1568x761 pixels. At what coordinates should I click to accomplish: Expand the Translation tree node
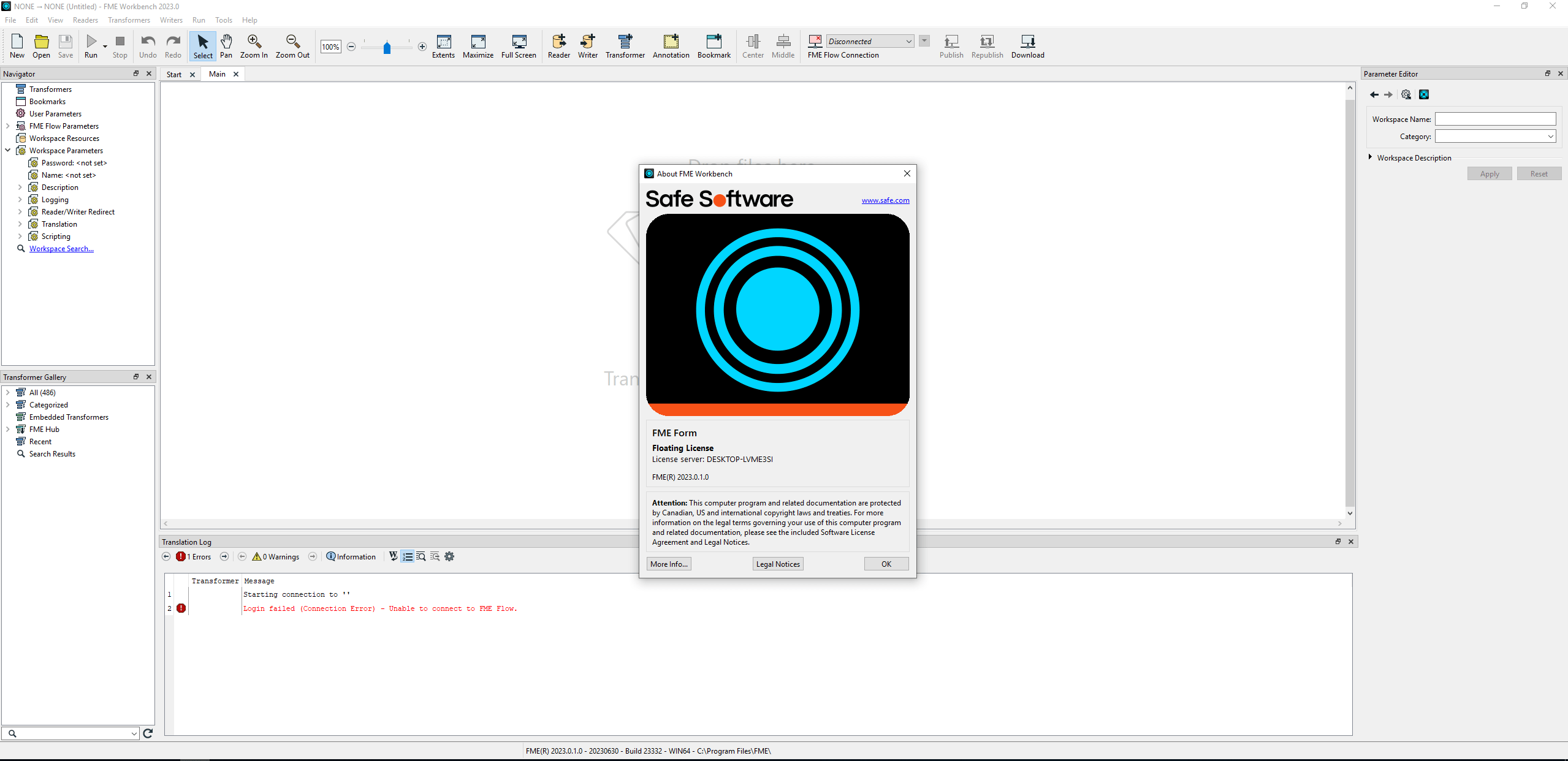(x=20, y=224)
